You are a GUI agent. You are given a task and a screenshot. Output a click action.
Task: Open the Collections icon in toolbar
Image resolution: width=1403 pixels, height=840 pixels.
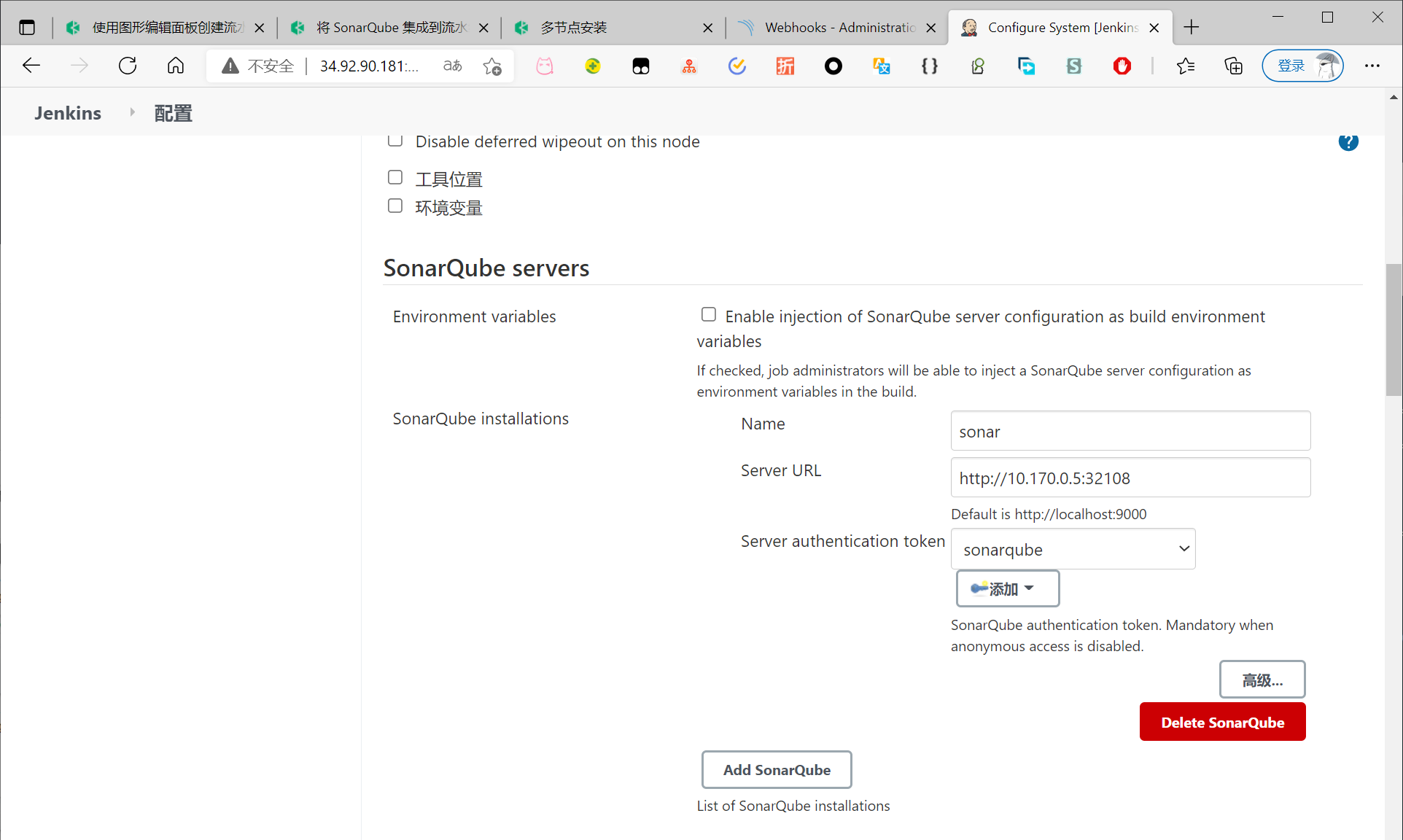coord(1233,66)
